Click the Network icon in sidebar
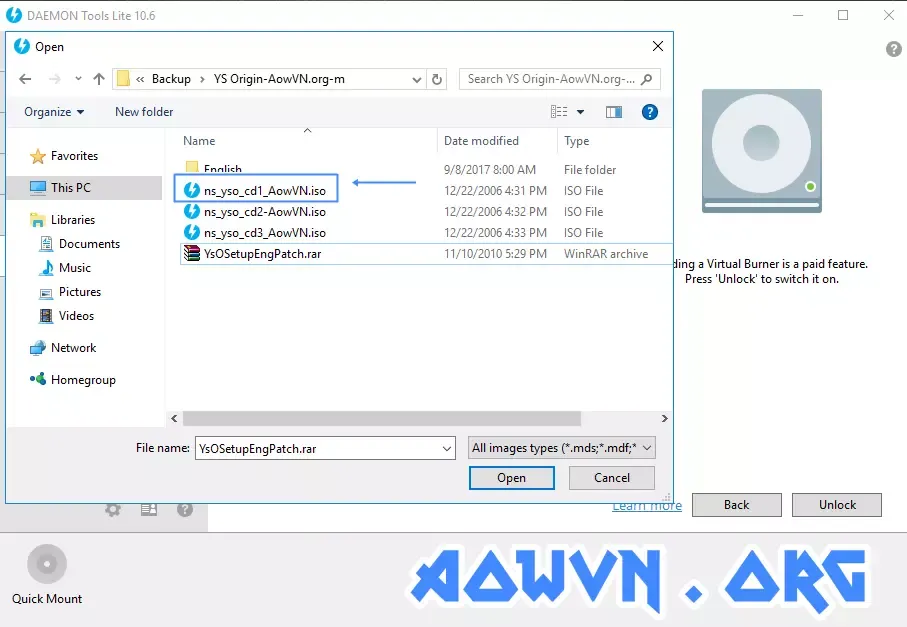This screenshot has width=907, height=627. (x=38, y=348)
